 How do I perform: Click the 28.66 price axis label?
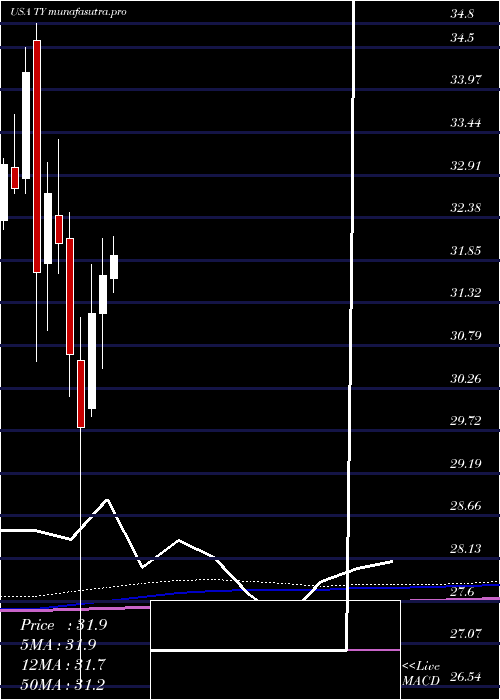(x=466, y=507)
